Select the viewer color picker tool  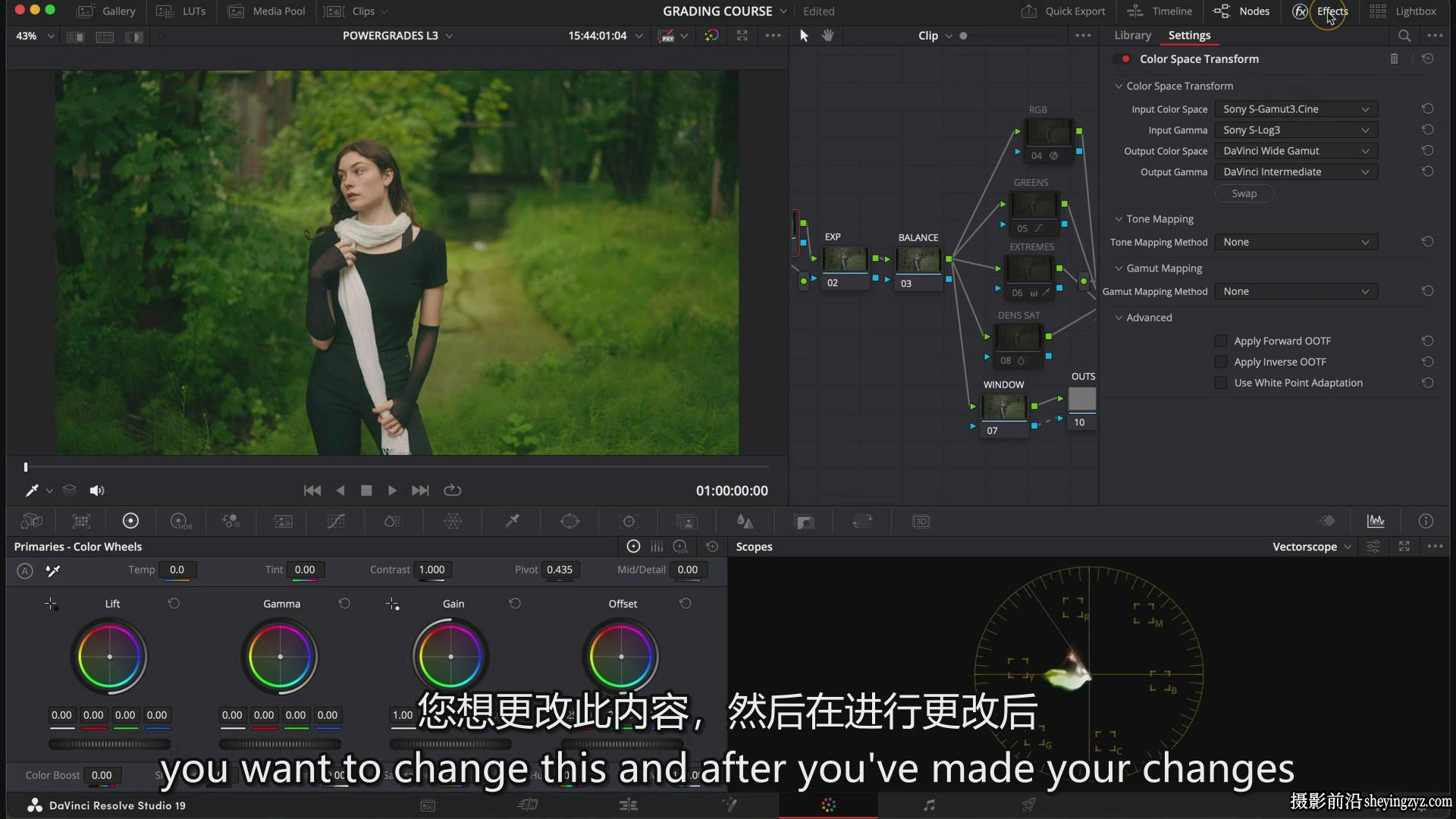(32, 491)
